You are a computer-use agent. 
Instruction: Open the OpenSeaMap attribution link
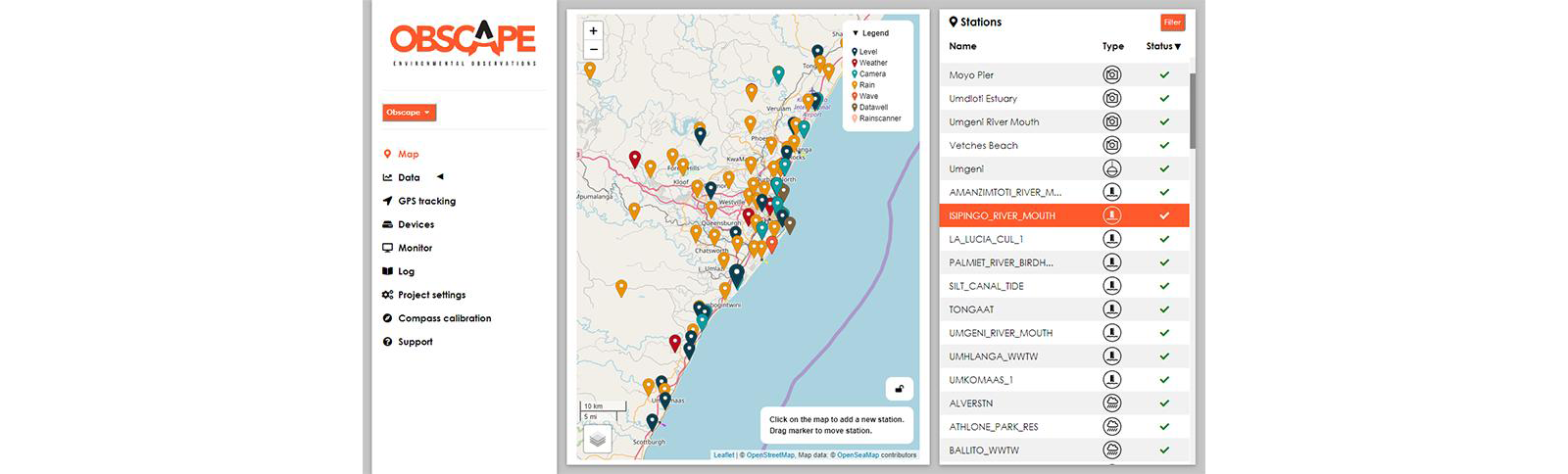[x=857, y=455]
